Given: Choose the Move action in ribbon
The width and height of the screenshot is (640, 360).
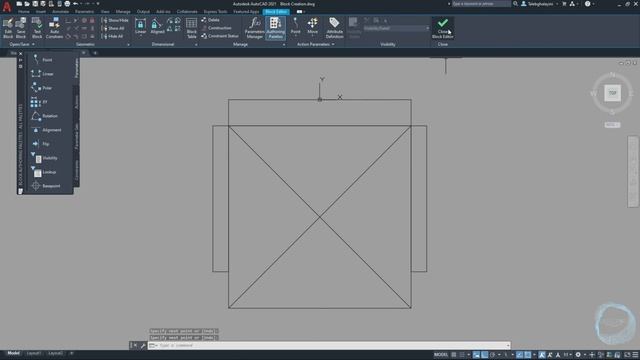Looking at the screenshot, I should (313, 26).
